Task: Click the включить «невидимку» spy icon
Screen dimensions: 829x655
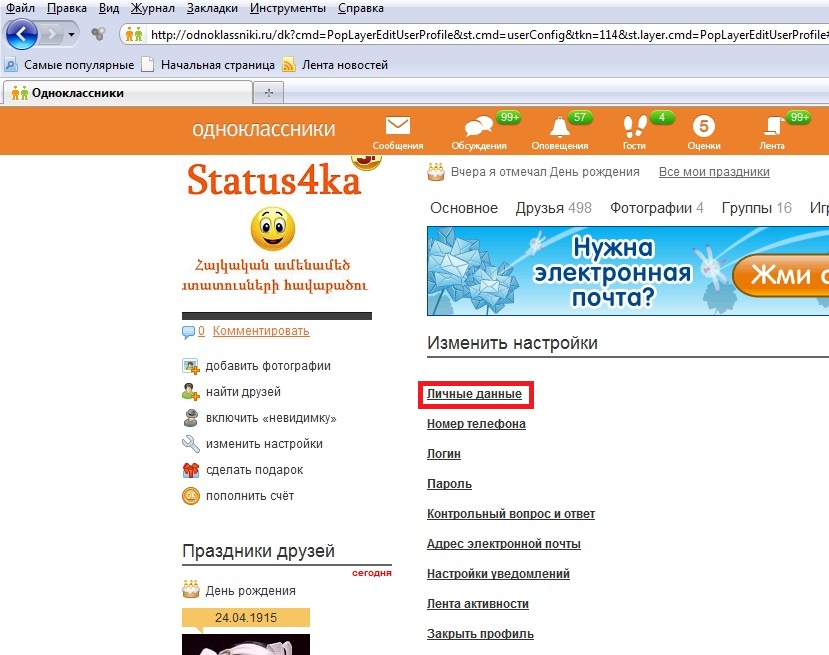Action: coord(190,418)
